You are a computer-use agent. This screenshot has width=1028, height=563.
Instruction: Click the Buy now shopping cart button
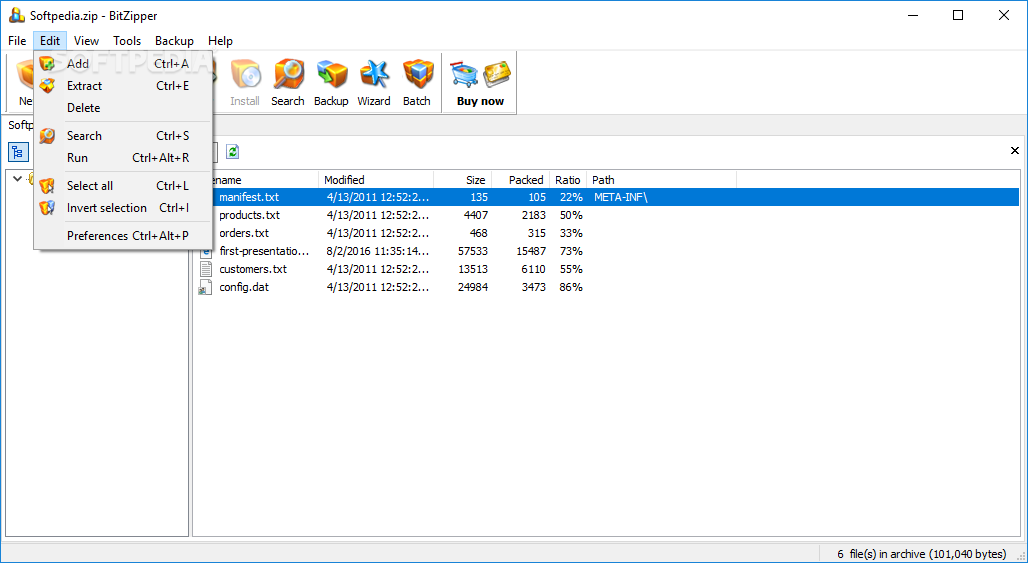(x=481, y=83)
